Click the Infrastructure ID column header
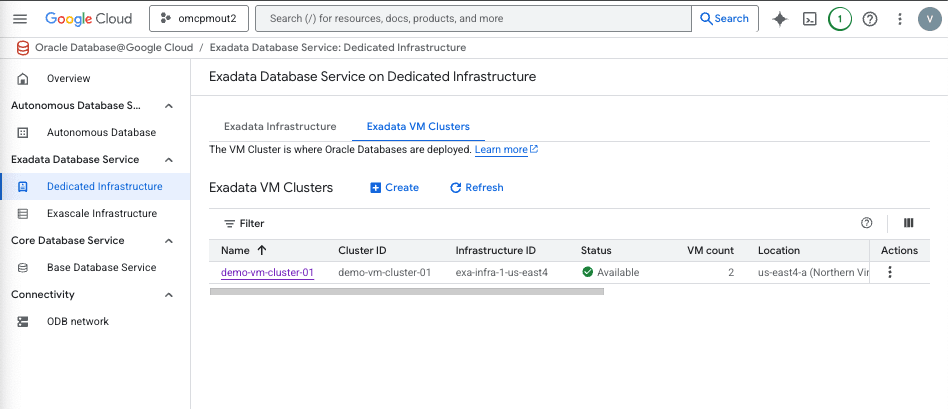Viewport: 948px width, 409px height. (496, 250)
